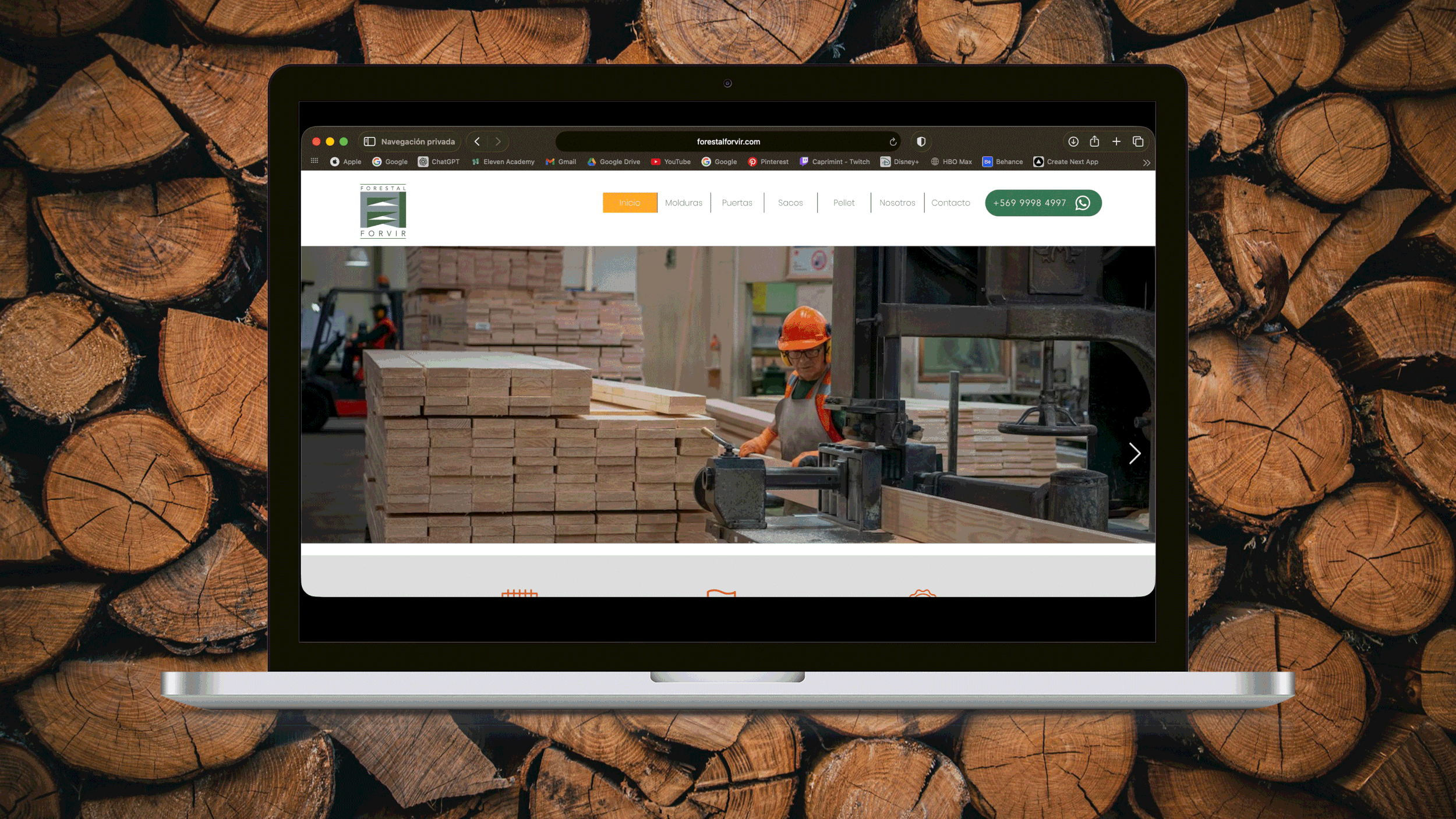Image resolution: width=1456 pixels, height=819 pixels.
Task: Open a new tab with the plus icon
Action: click(x=1116, y=142)
